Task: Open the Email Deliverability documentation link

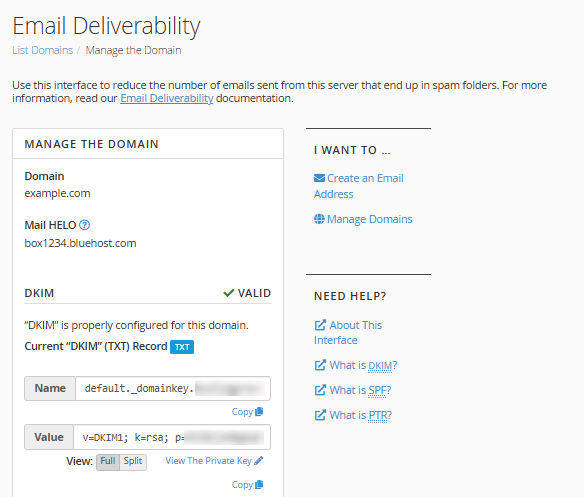Action: click(166, 98)
